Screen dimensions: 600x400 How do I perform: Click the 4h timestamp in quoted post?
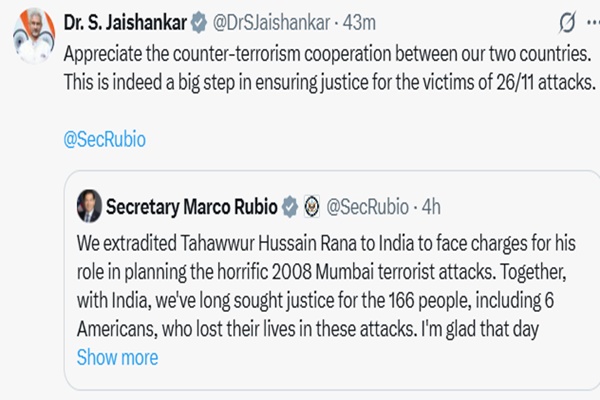click(x=432, y=208)
